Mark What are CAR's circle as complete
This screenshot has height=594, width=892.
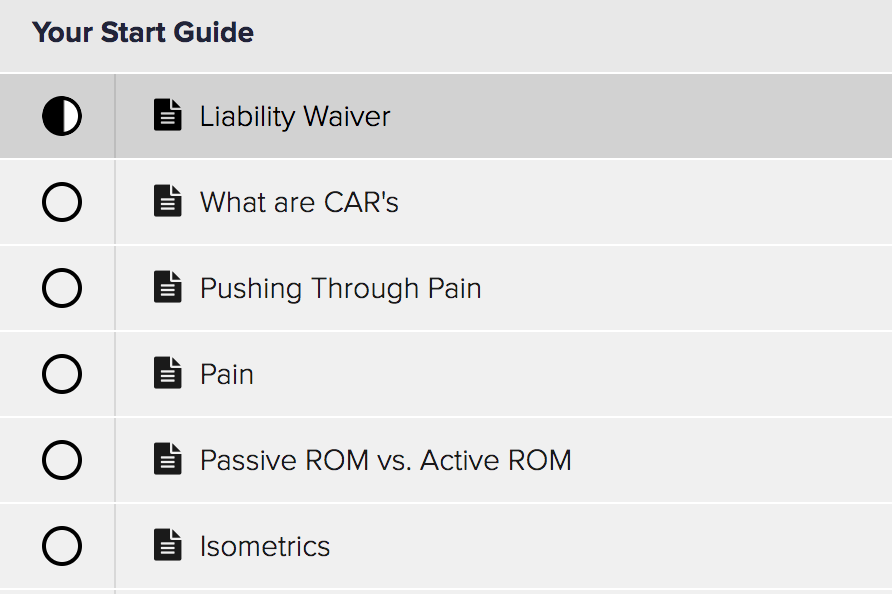click(x=62, y=202)
